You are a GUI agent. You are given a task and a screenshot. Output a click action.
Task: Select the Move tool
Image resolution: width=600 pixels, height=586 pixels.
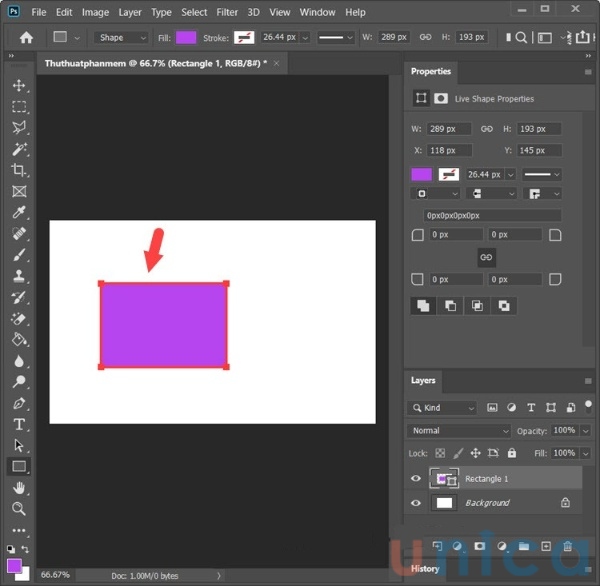coord(18,86)
